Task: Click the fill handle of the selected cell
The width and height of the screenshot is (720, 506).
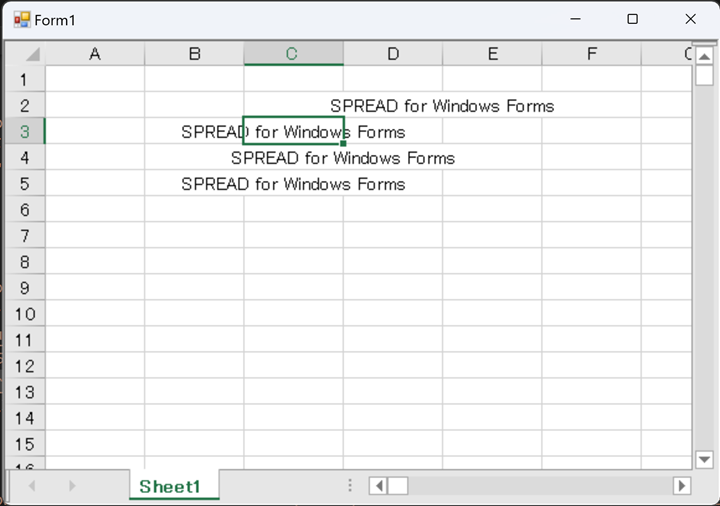Action: pos(343,143)
